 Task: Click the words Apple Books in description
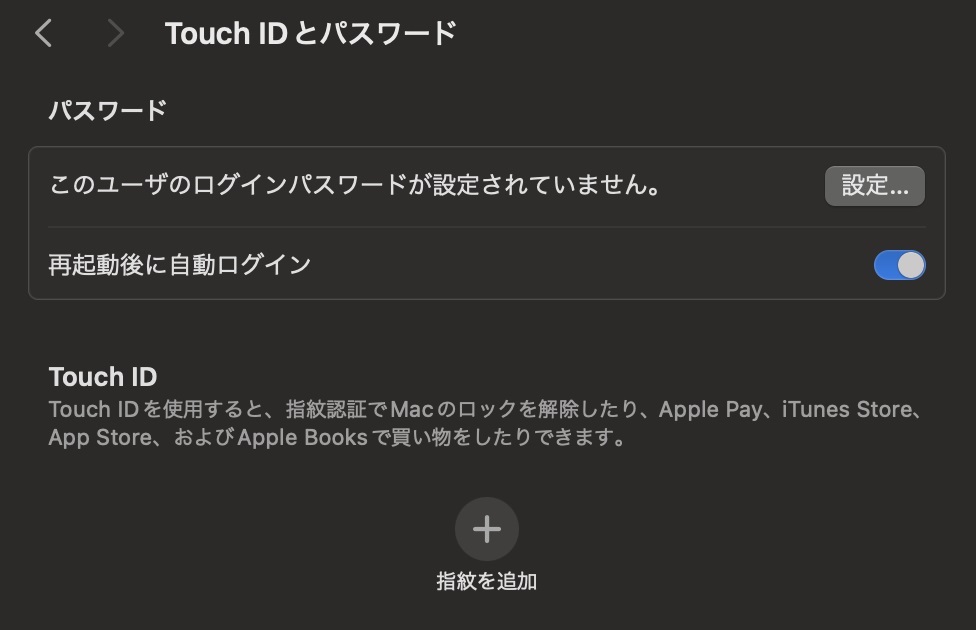[x=303, y=438]
